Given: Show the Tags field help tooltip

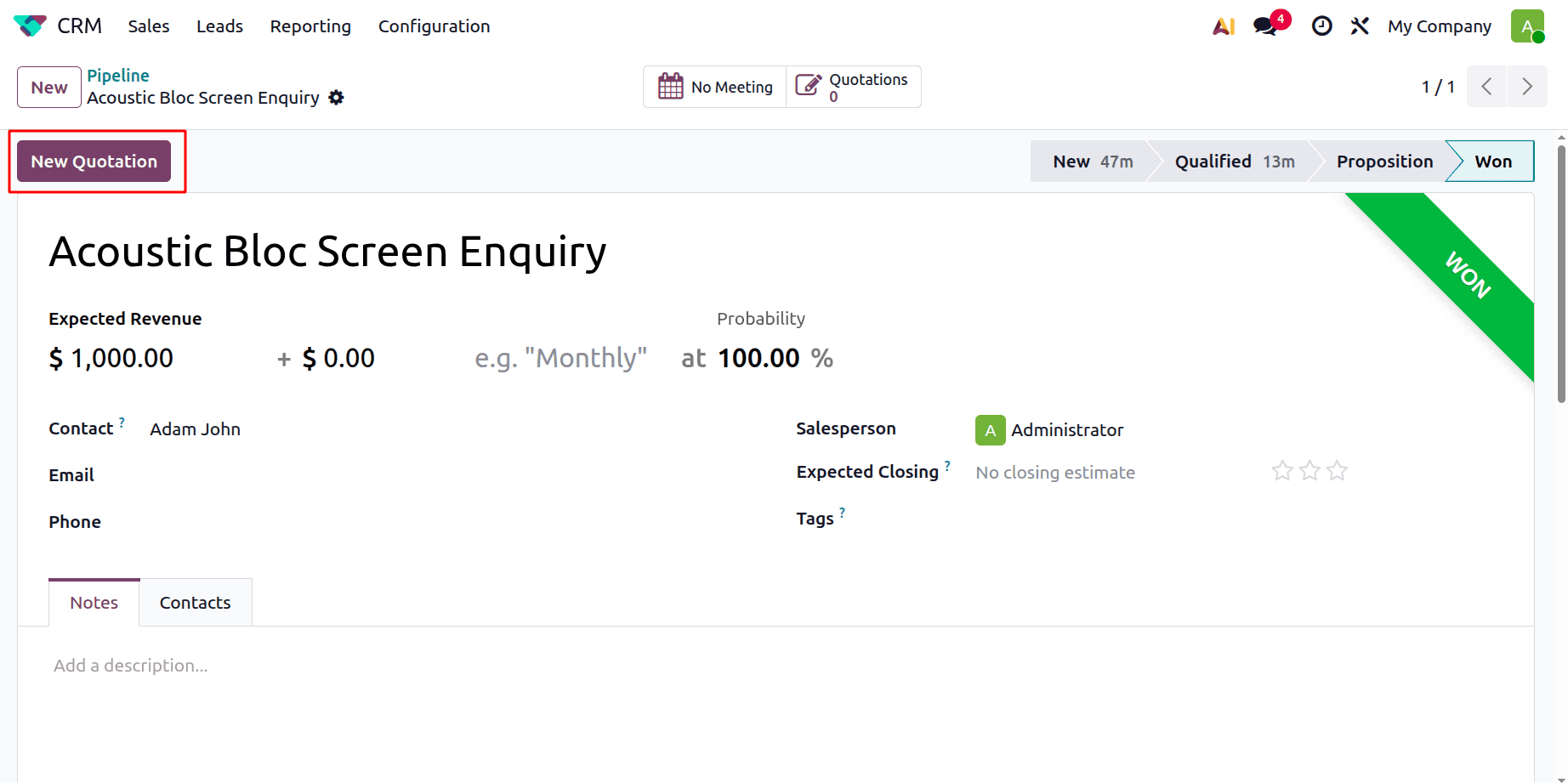Looking at the screenshot, I should [x=842, y=513].
